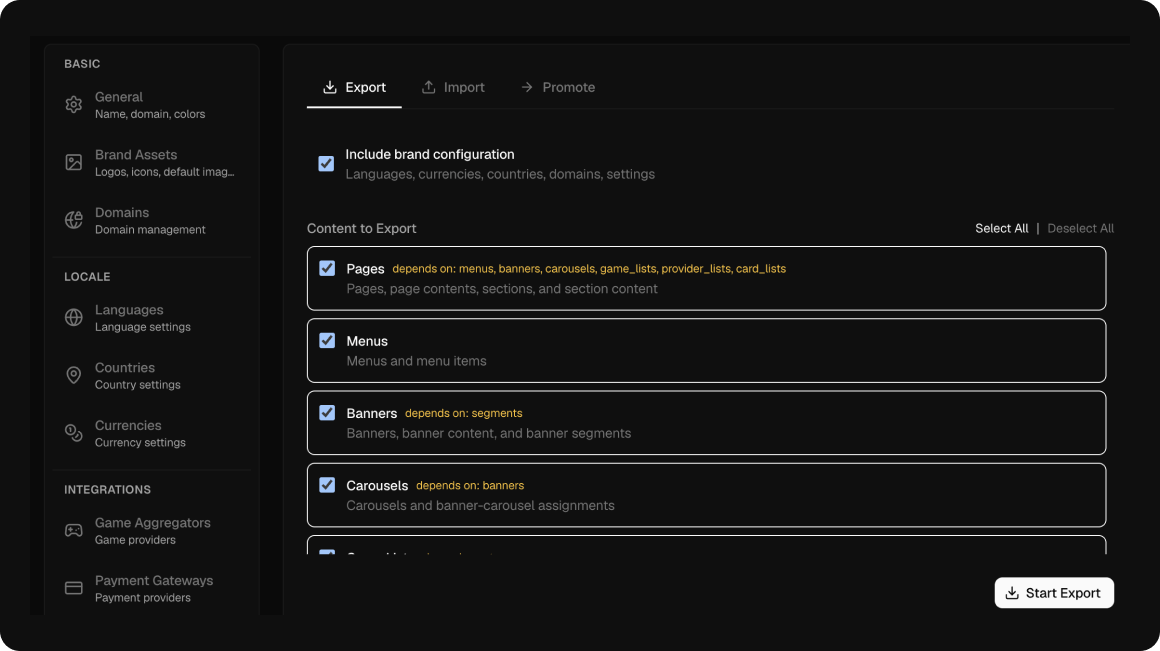Open Languages settings in sidebar

pos(152,317)
